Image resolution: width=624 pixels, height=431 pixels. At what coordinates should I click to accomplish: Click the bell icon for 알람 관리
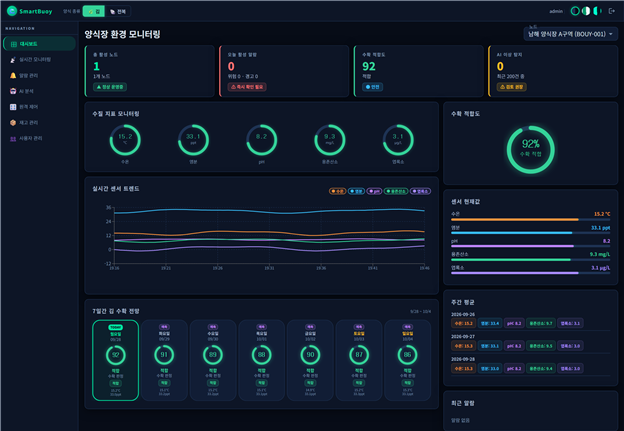[13, 75]
